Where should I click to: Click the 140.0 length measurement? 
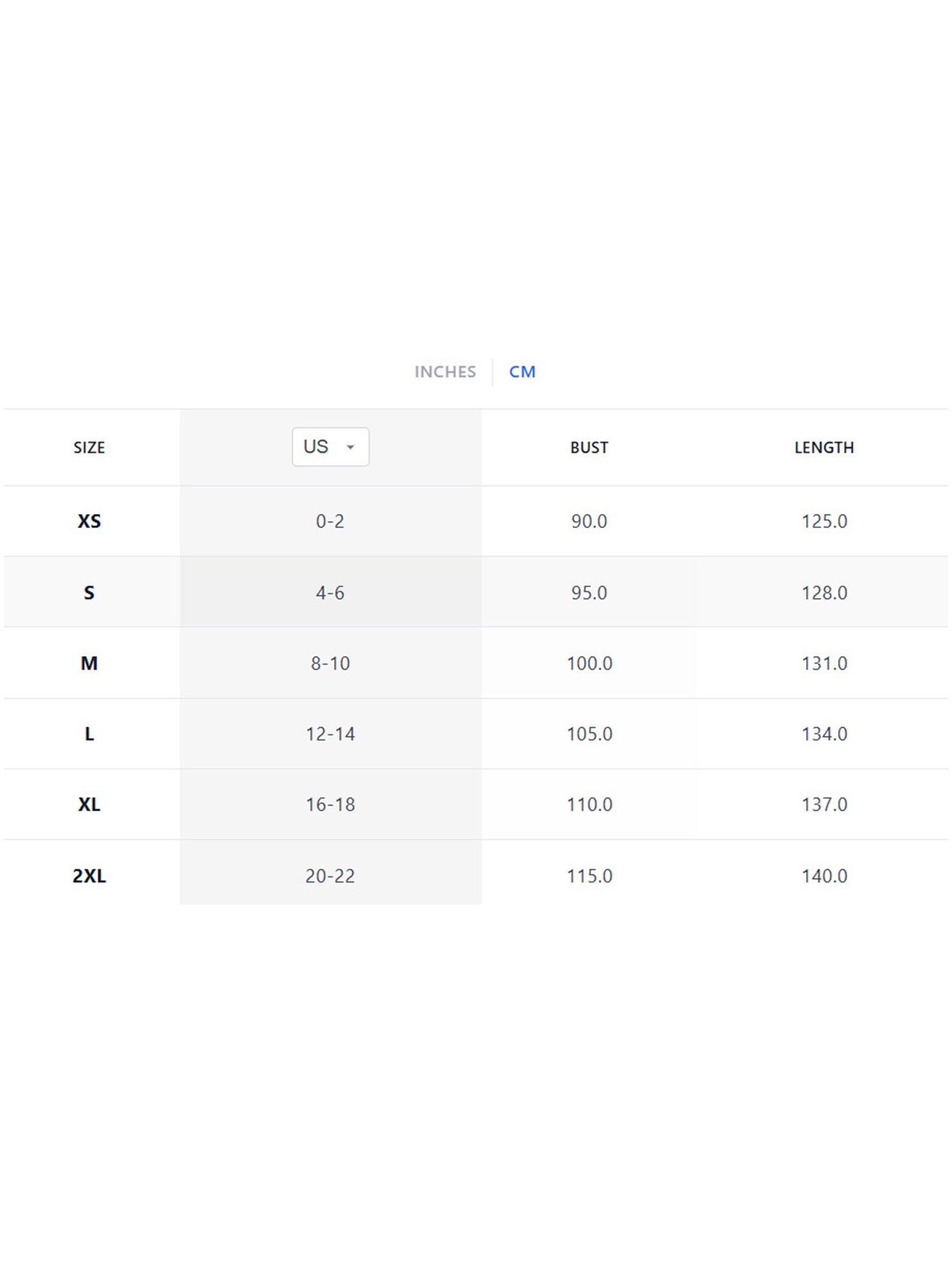pyautogui.click(x=824, y=876)
